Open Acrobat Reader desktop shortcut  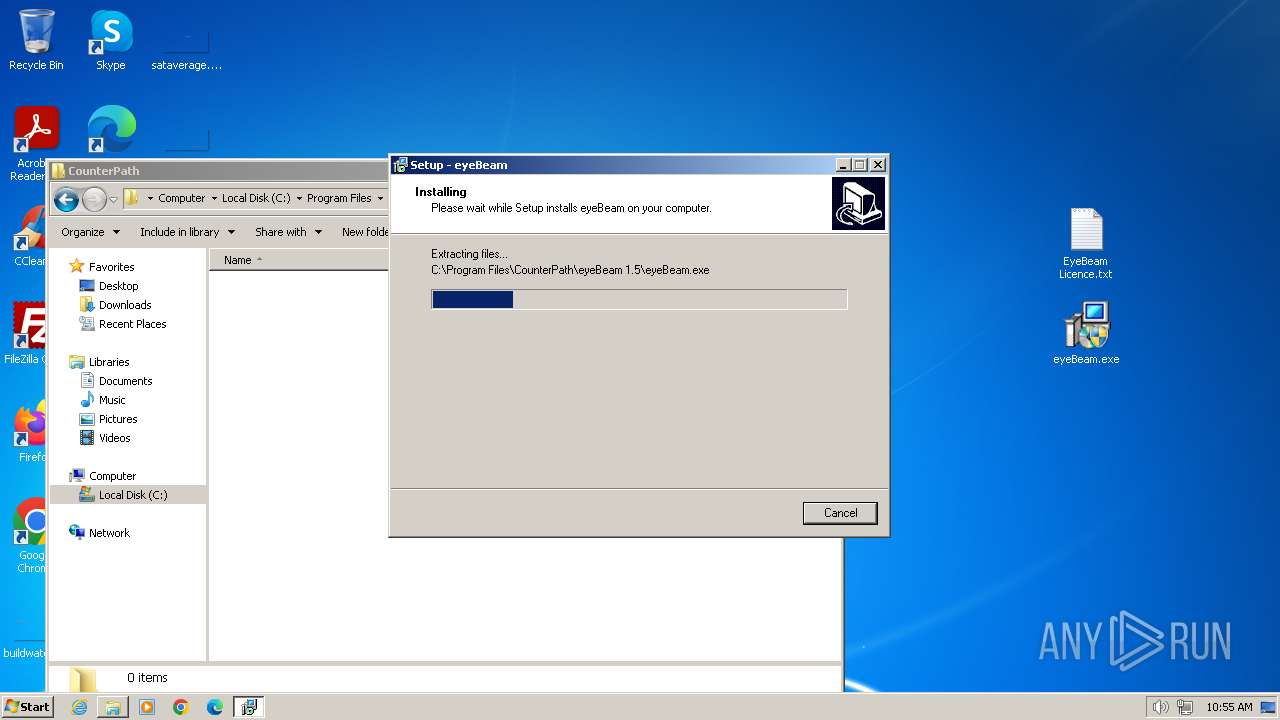click(x=34, y=143)
